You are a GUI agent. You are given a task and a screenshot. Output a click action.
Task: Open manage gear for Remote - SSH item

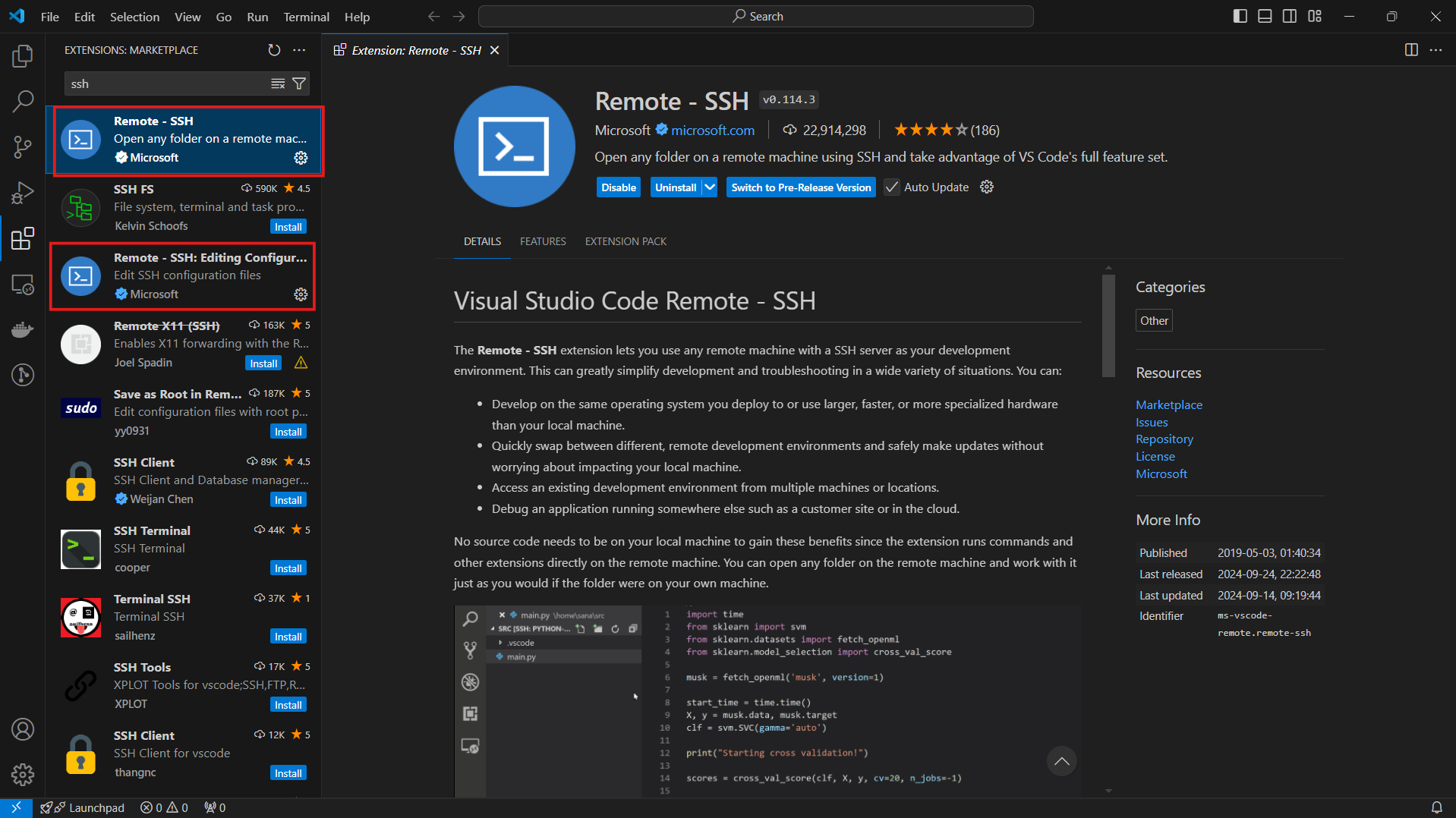pyautogui.click(x=301, y=158)
